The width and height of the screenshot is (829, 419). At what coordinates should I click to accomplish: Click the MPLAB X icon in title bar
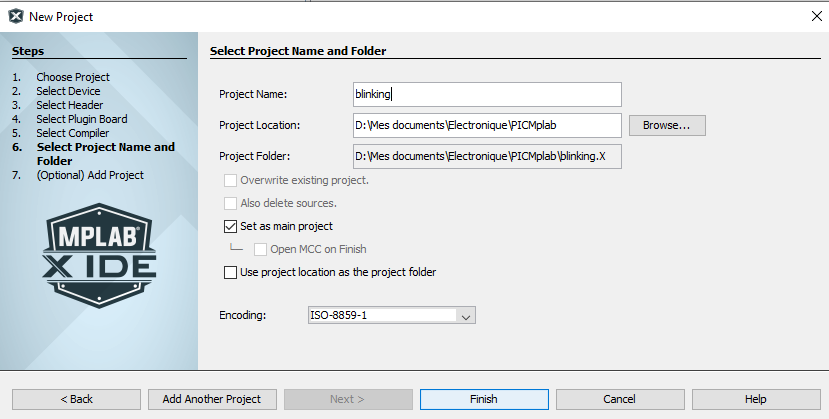(x=15, y=16)
